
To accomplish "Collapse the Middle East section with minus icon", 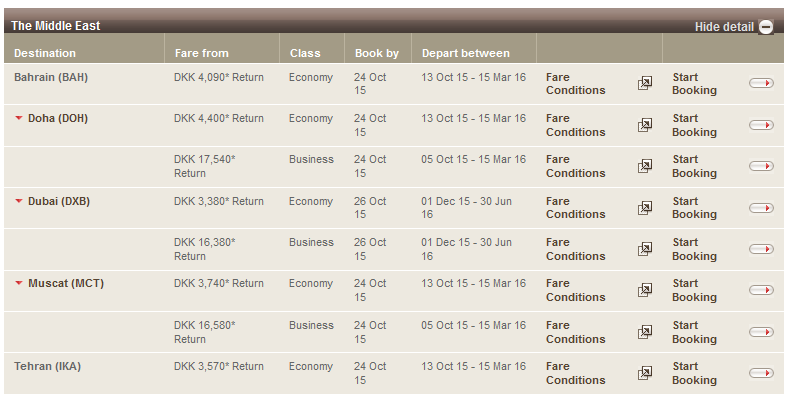I will [765, 27].
